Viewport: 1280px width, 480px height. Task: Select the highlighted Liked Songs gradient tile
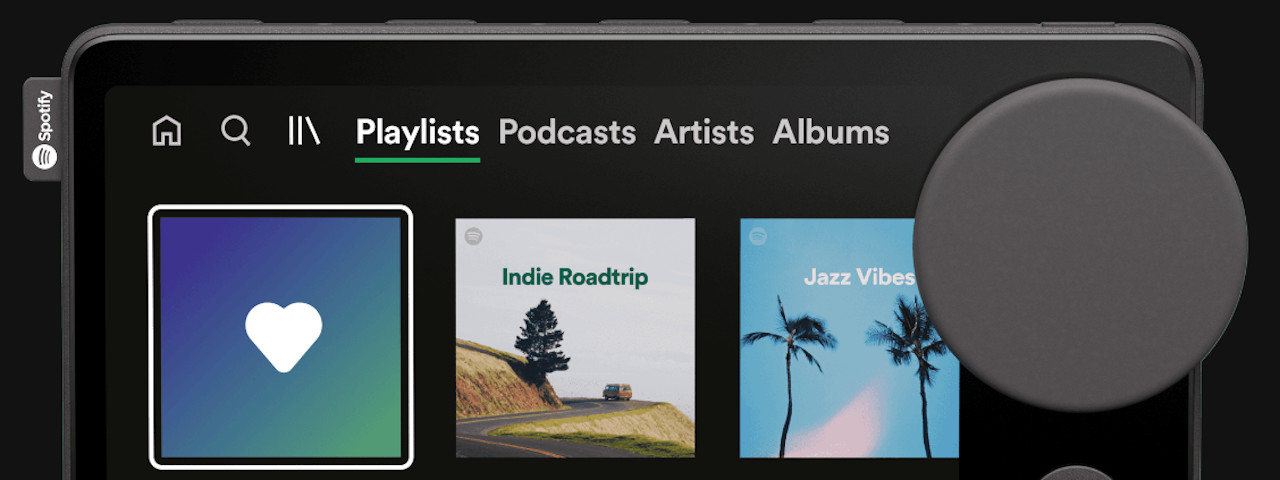pyautogui.click(x=281, y=337)
